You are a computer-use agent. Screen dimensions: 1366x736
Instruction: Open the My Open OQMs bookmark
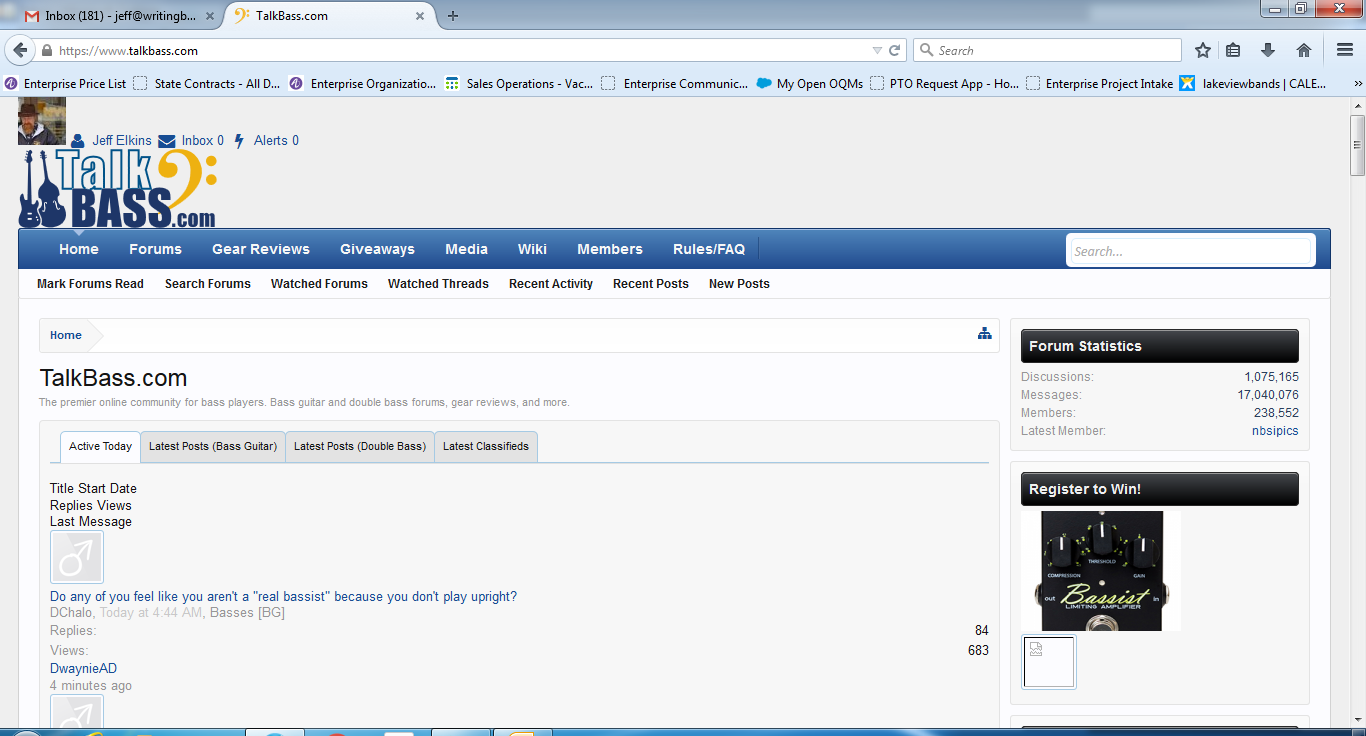pyautogui.click(x=810, y=84)
